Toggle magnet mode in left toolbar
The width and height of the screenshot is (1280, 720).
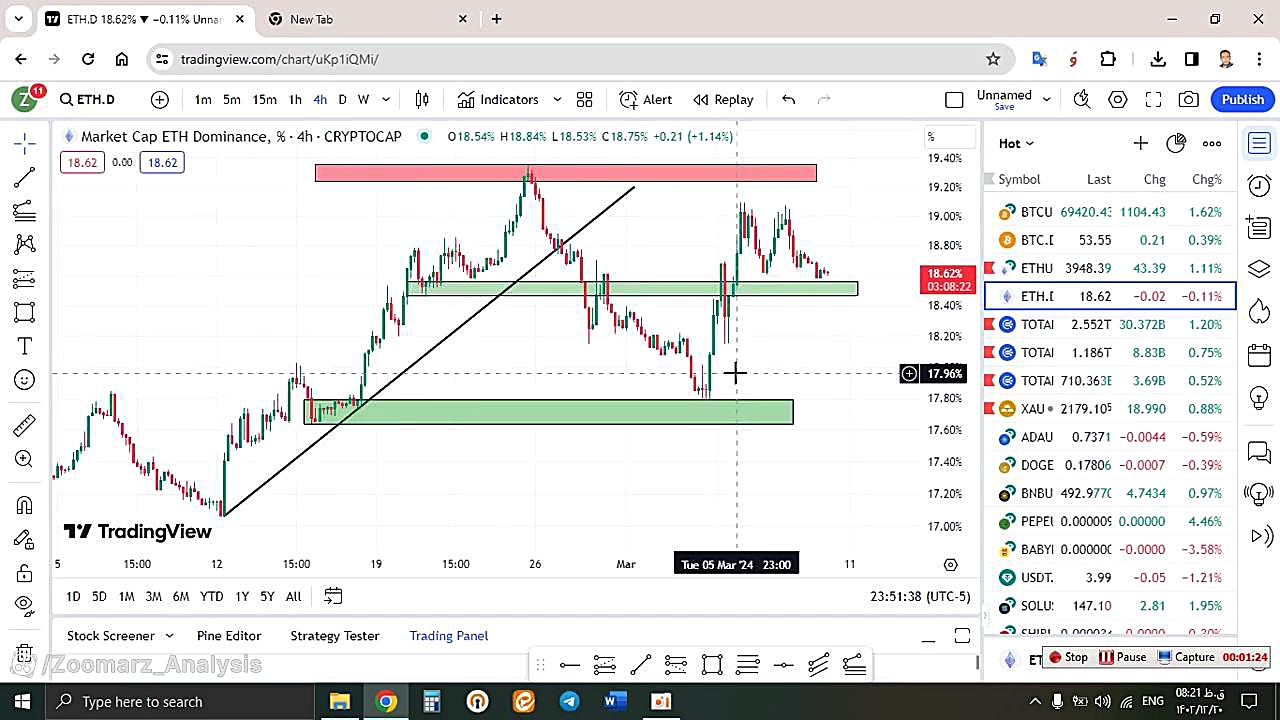(25, 505)
